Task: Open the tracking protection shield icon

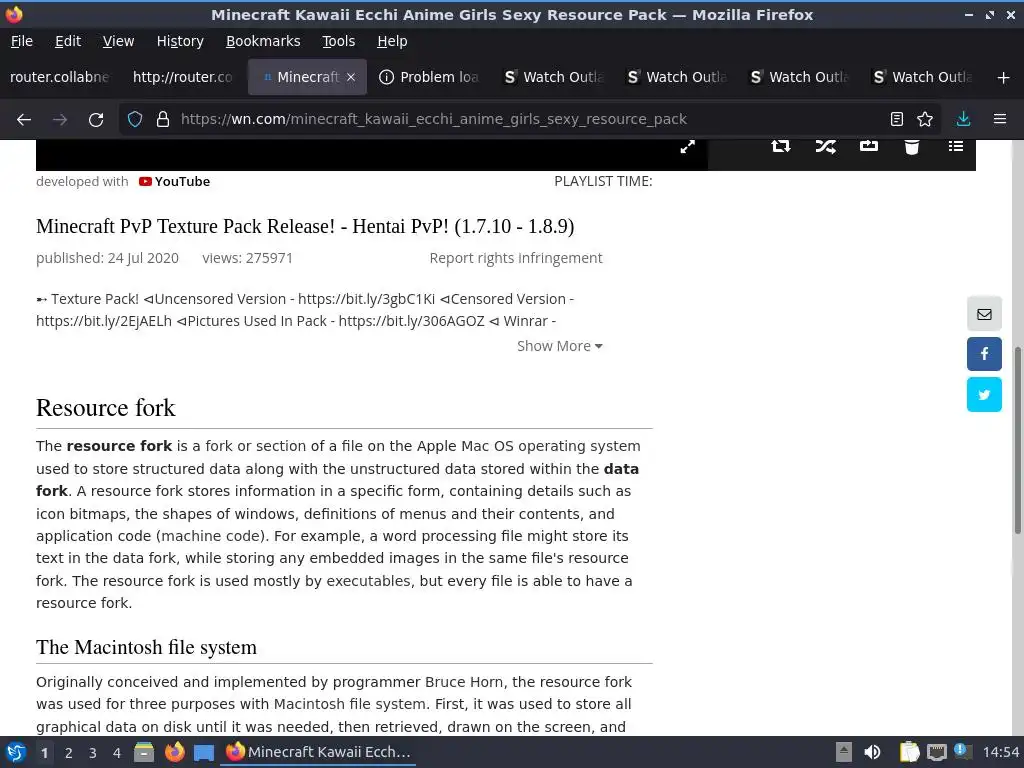Action: [x=135, y=120]
